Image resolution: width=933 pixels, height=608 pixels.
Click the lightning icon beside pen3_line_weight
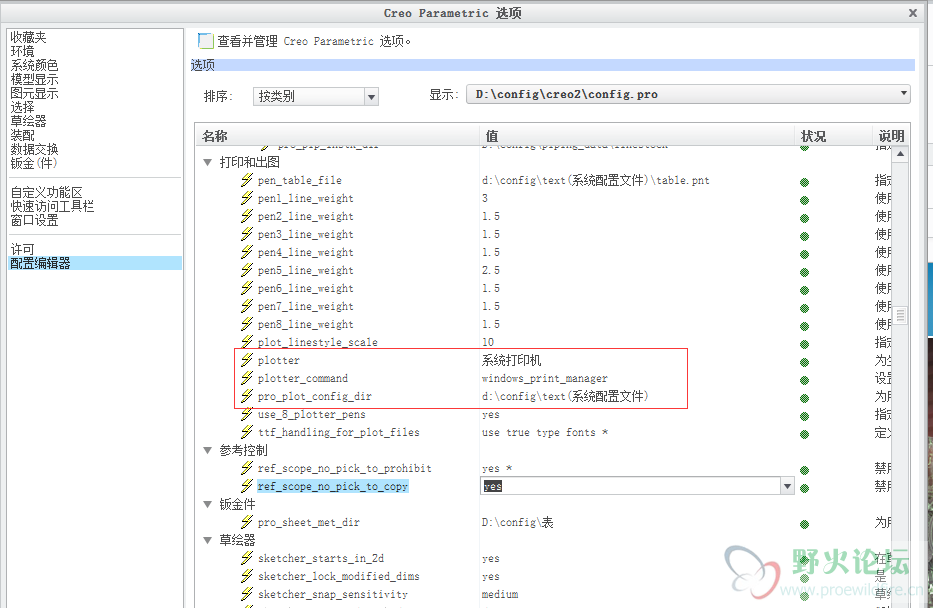pyautogui.click(x=247, y=234)
